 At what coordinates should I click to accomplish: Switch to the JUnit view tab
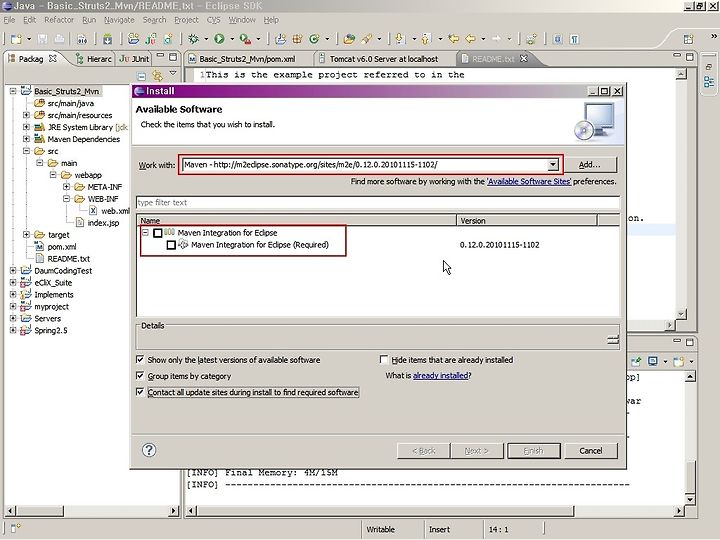coord(134,59)
